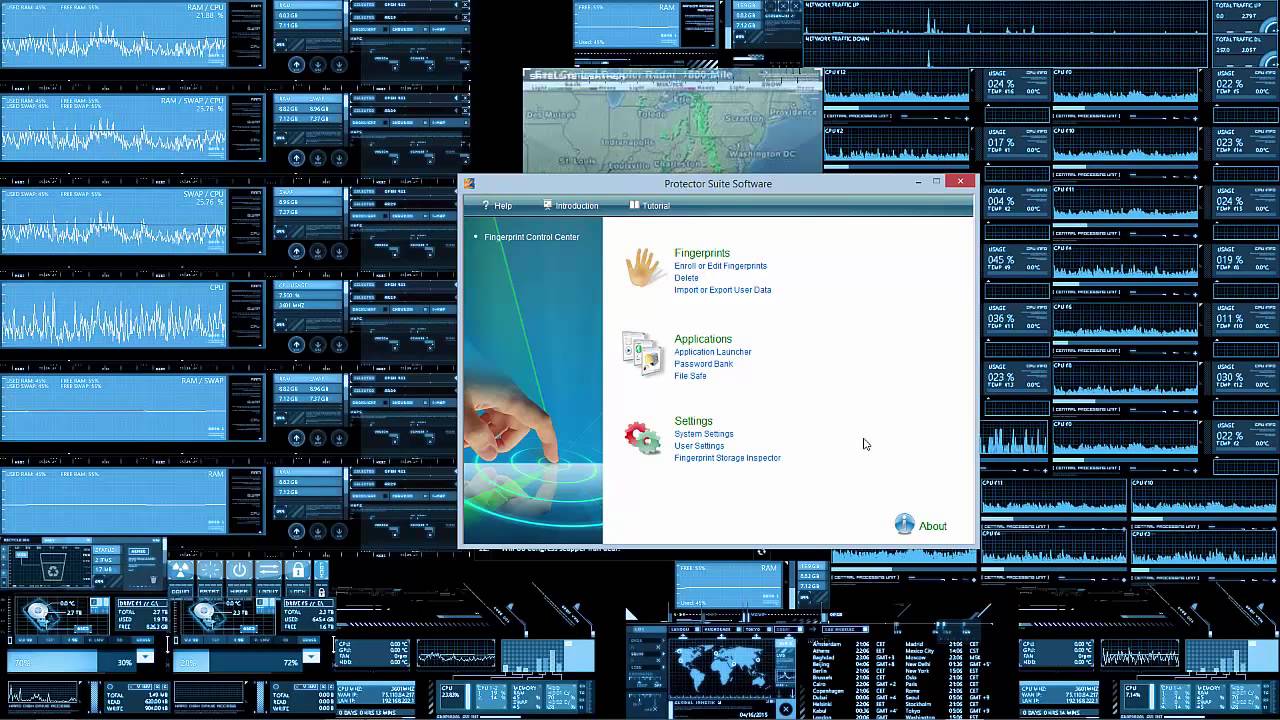Click the Delete fingerprints link
The image size is (1280, 720).
(x=686, y=278)
